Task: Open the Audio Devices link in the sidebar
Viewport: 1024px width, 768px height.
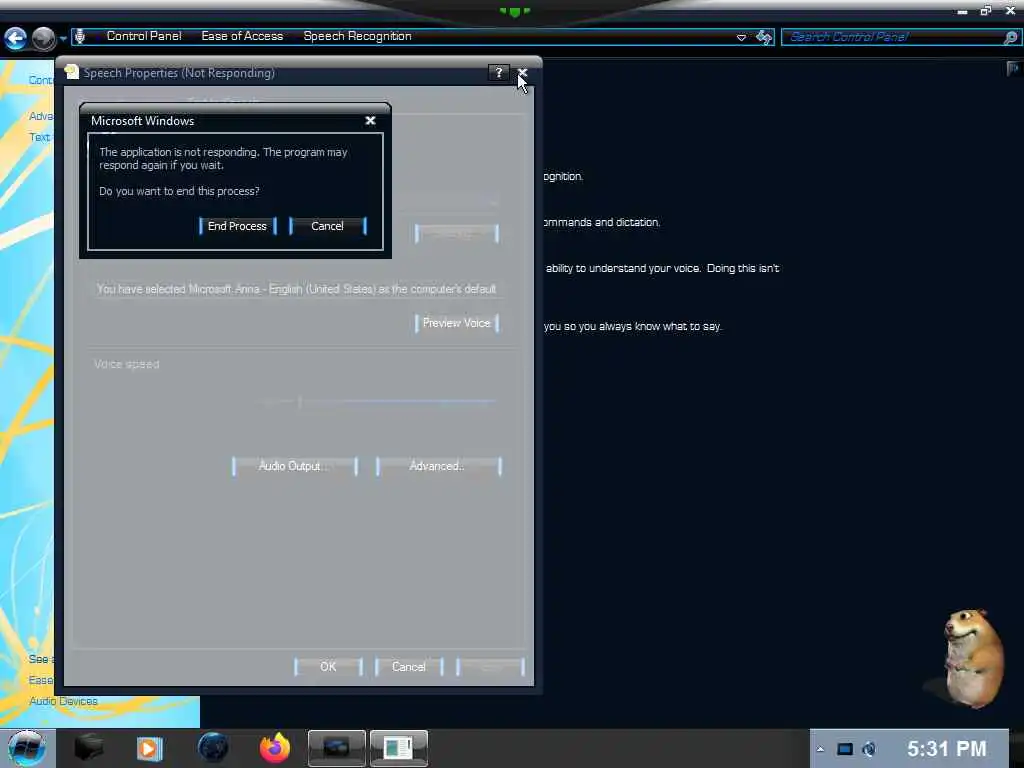Action: pos(63,701)
